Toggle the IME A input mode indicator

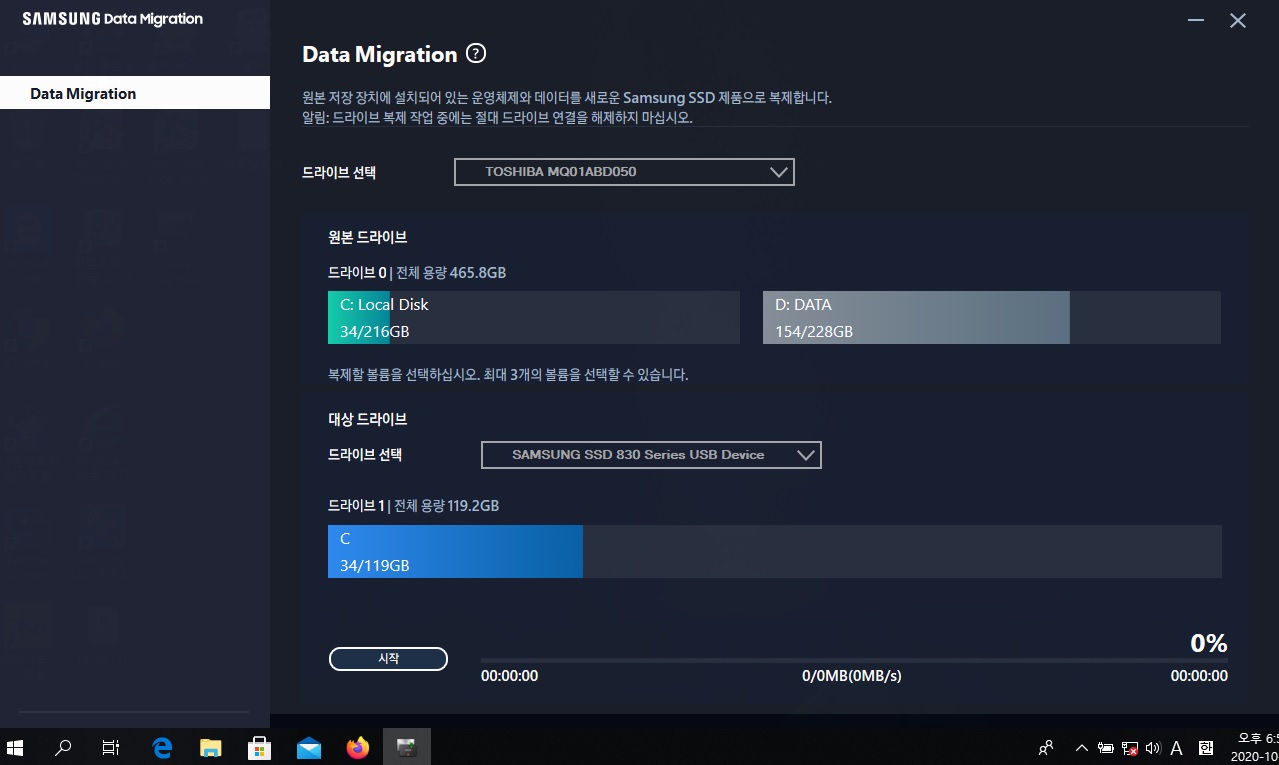1177,747
